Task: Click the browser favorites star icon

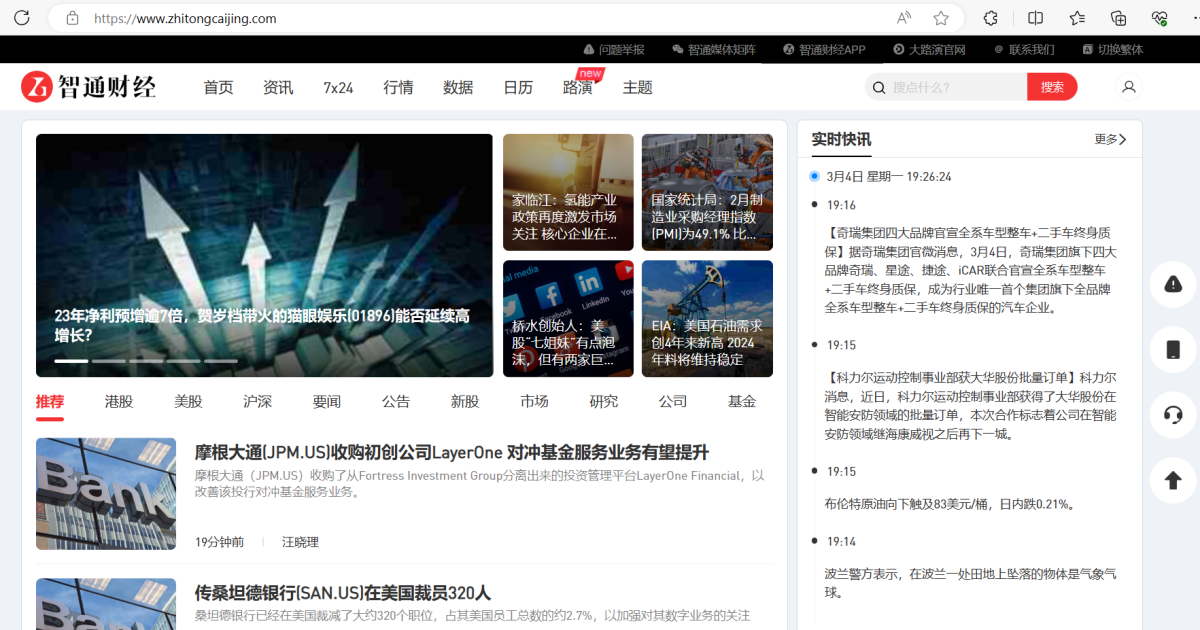Action: coord(941,17)
